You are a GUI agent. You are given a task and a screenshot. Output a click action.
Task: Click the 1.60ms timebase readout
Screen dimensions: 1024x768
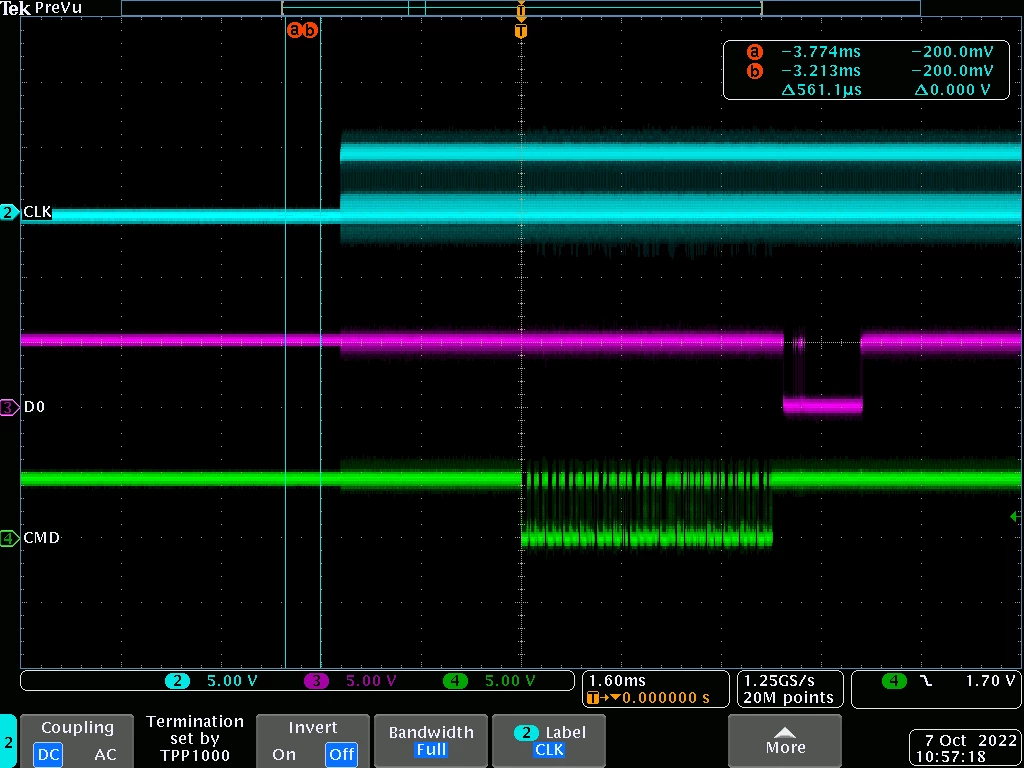coord(616,680)
